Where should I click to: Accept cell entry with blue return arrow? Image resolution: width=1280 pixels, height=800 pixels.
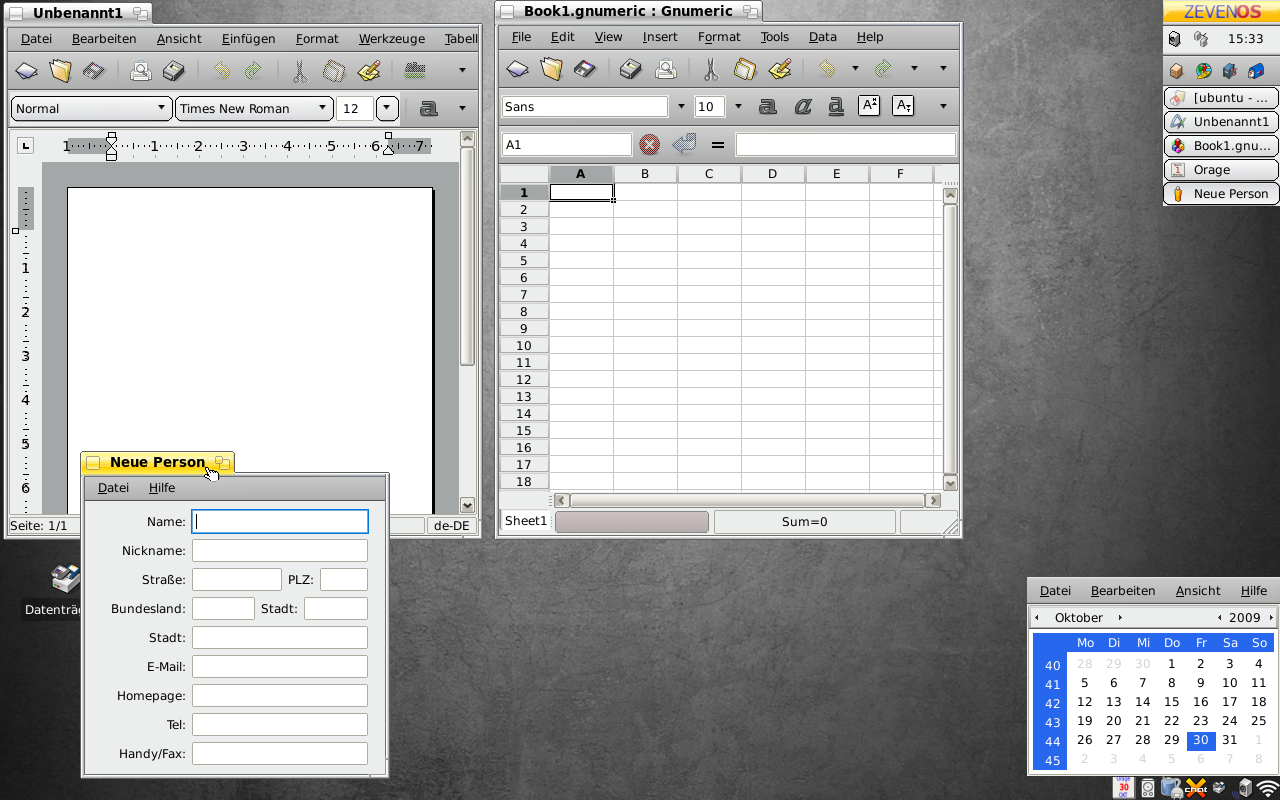point(684,145)
